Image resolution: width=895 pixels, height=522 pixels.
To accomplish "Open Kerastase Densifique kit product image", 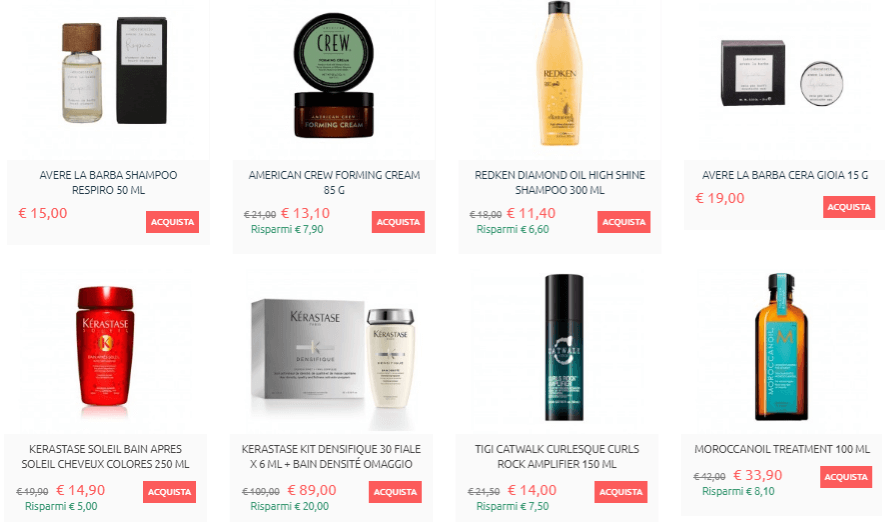I will pos(333,354).
